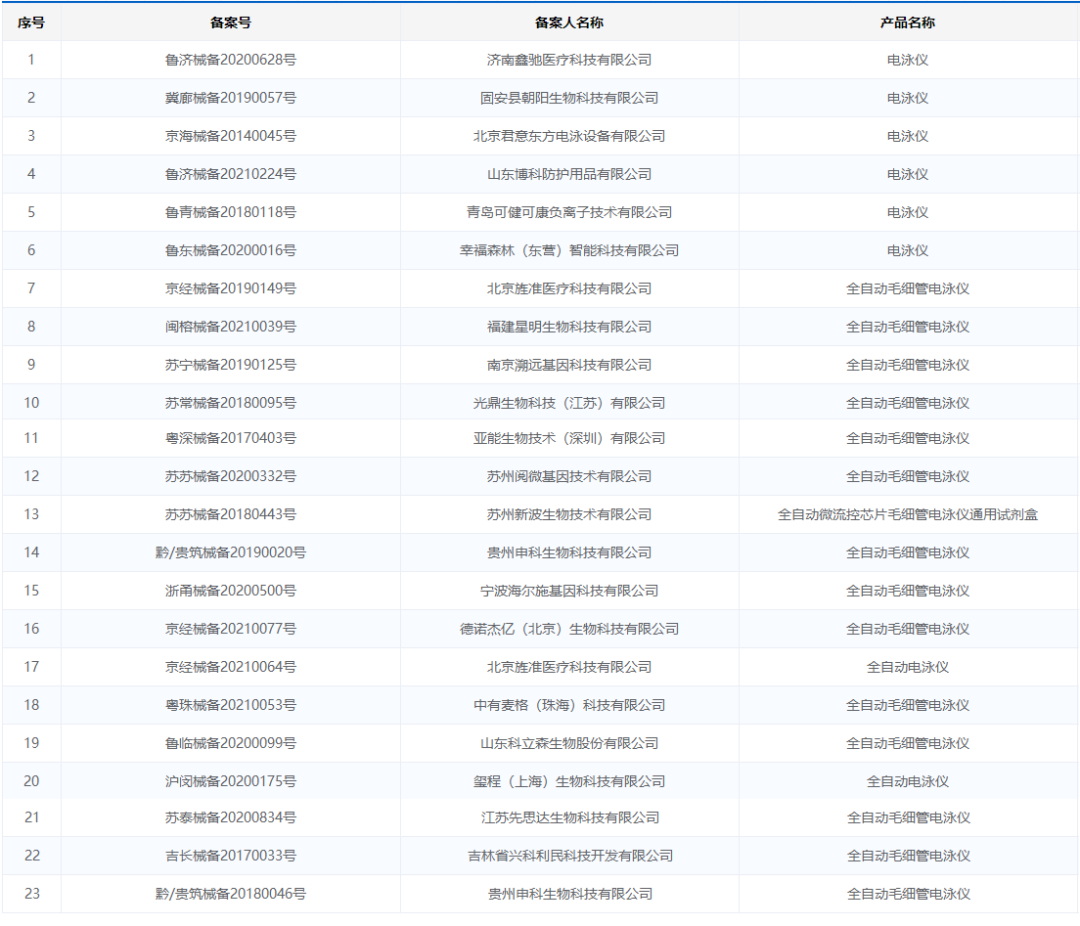Click record number 京海械备20140045号

[x=231, y=136]
